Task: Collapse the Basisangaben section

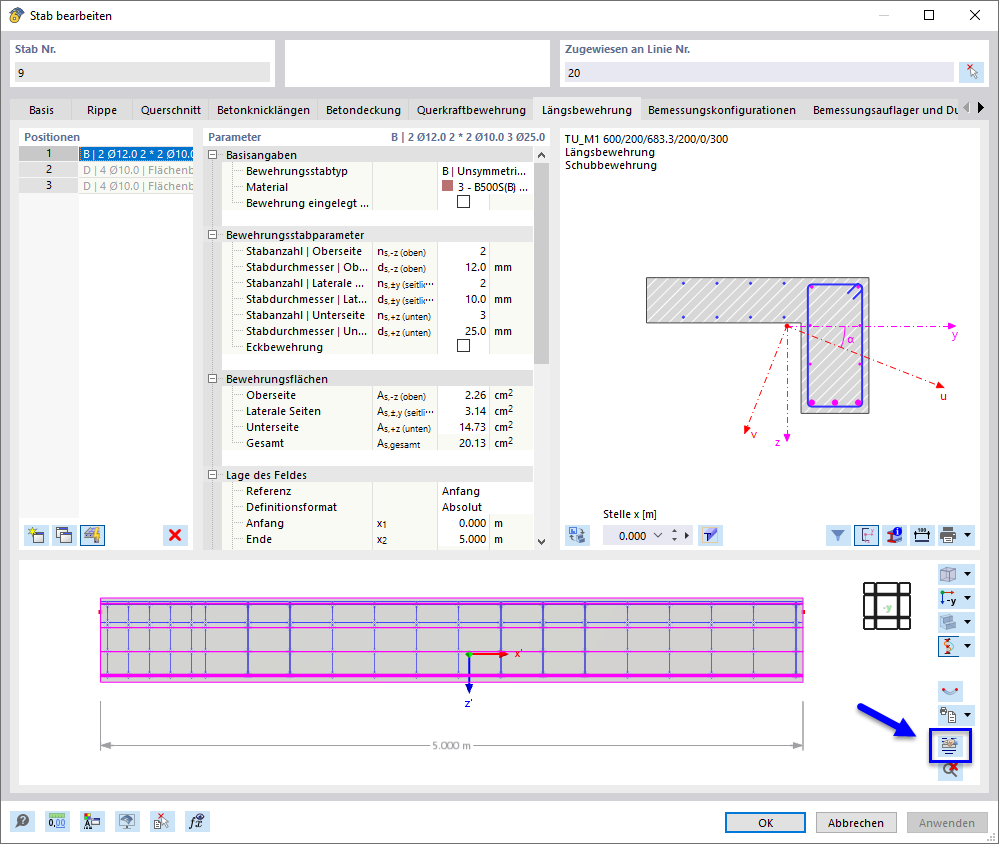Action: click(x=213, y=155)
